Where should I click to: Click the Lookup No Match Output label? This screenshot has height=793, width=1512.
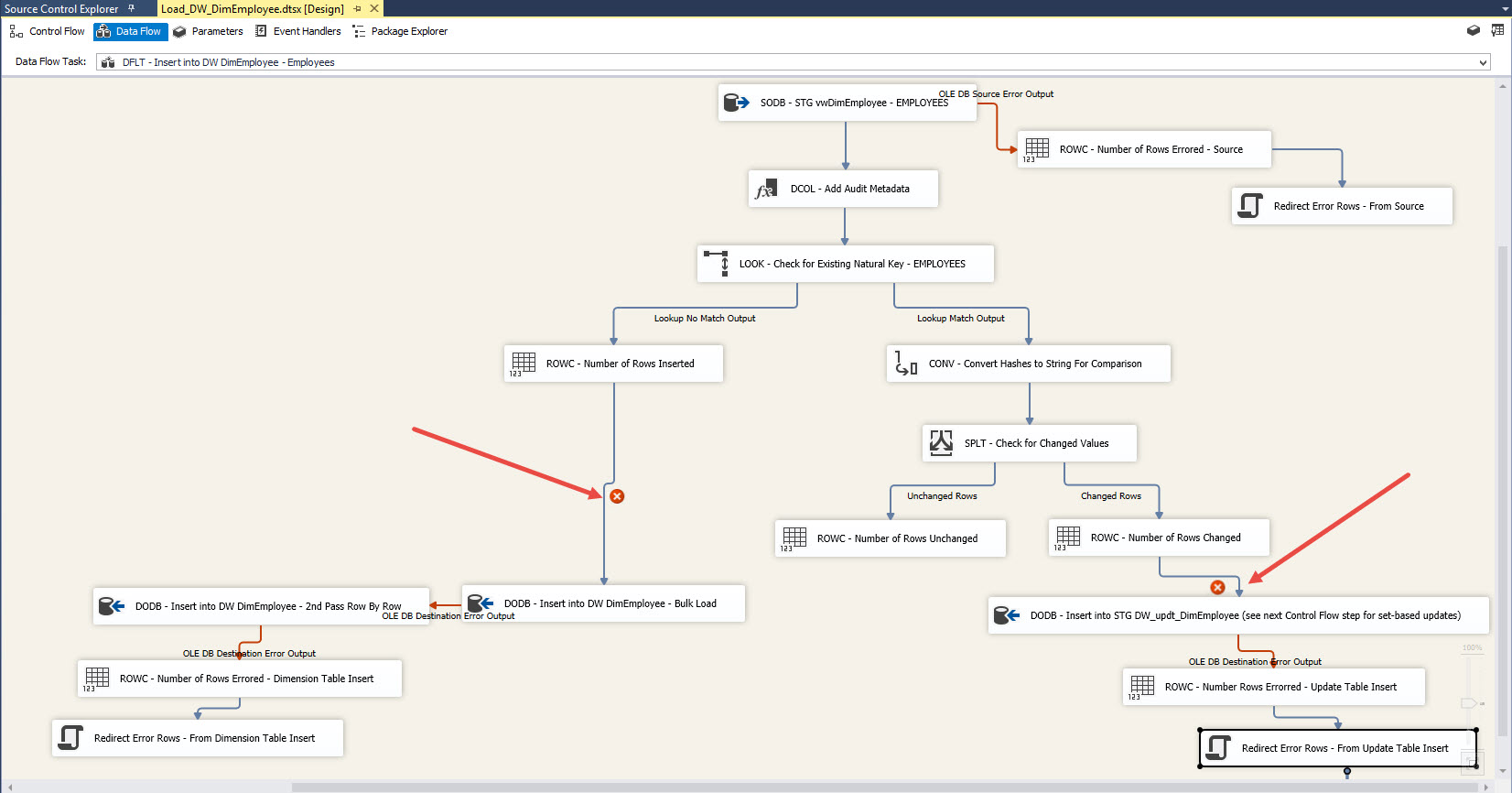pyautogui.click(x=705, y=319)
